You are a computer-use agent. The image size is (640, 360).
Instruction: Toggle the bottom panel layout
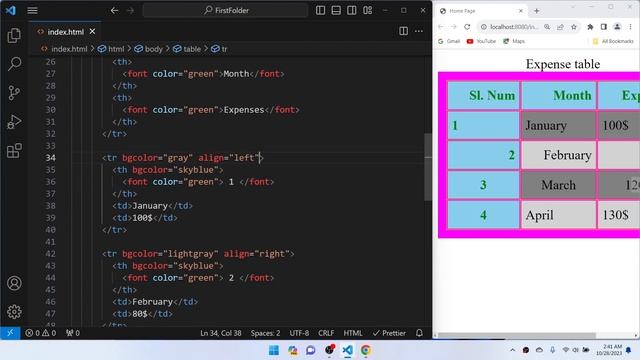pos(336,11)
